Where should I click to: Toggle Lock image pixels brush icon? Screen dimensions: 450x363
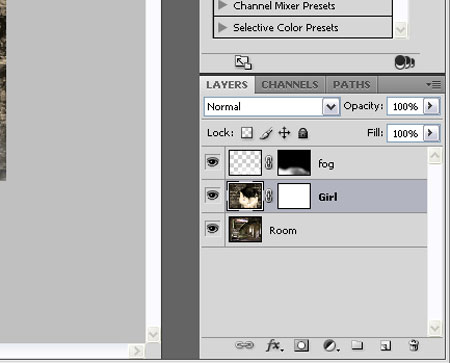tap(266, 133)
